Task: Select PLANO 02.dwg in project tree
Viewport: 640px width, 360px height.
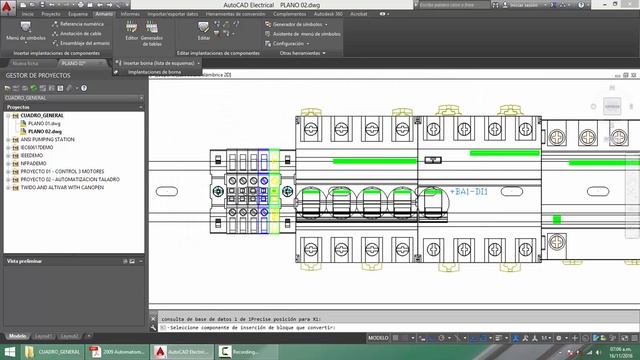Action: pos(45,131)
